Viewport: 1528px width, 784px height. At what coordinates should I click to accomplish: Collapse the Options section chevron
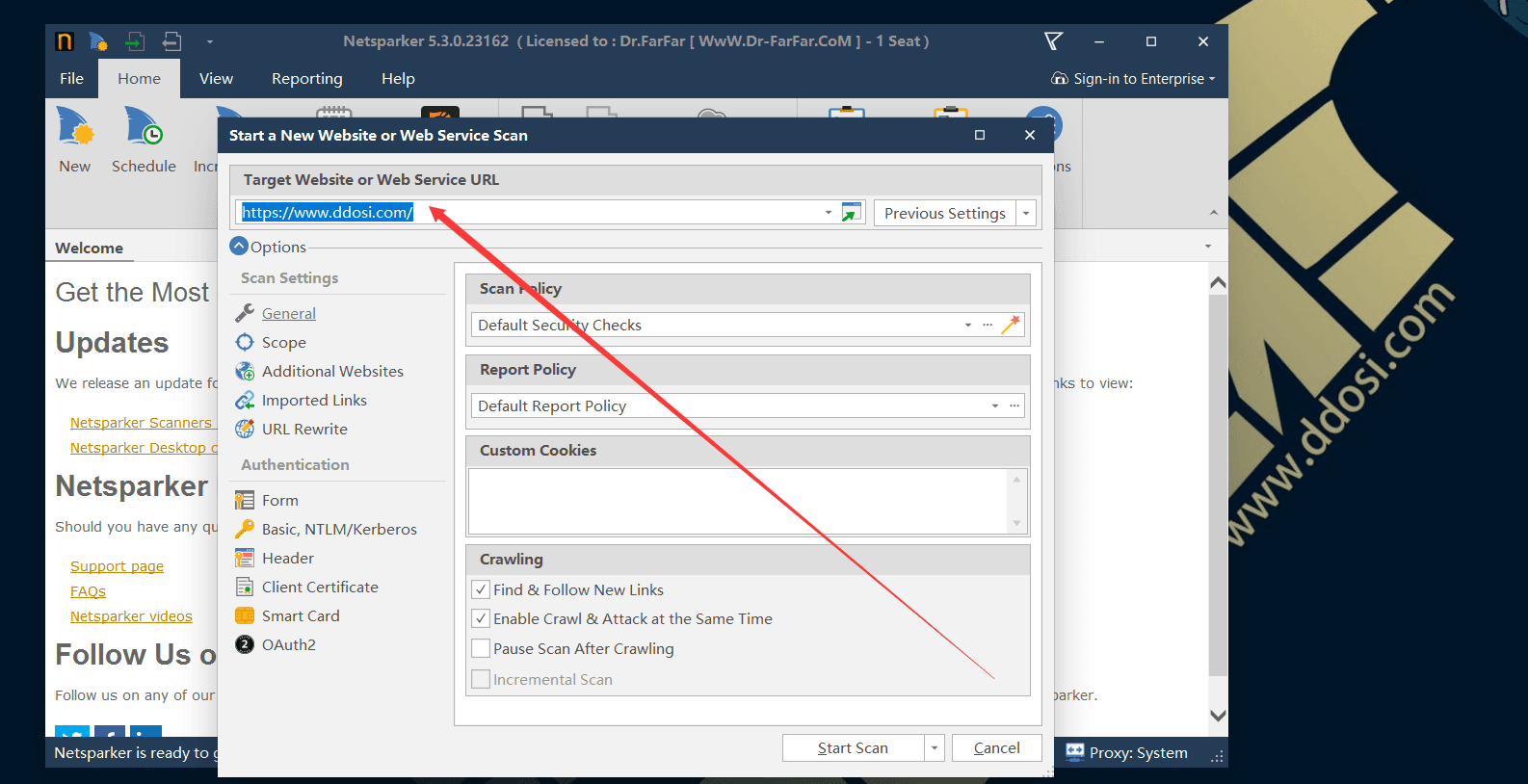(x=239, y=247)
